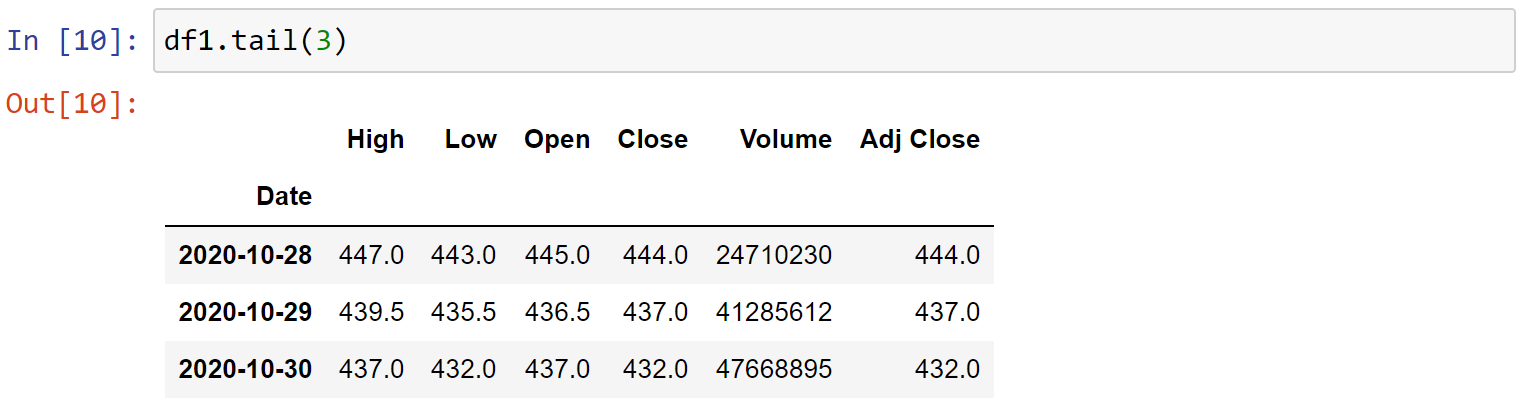Click the Open value 436.5
Viewport: 1524px width, 418px height.
[557, 312]
